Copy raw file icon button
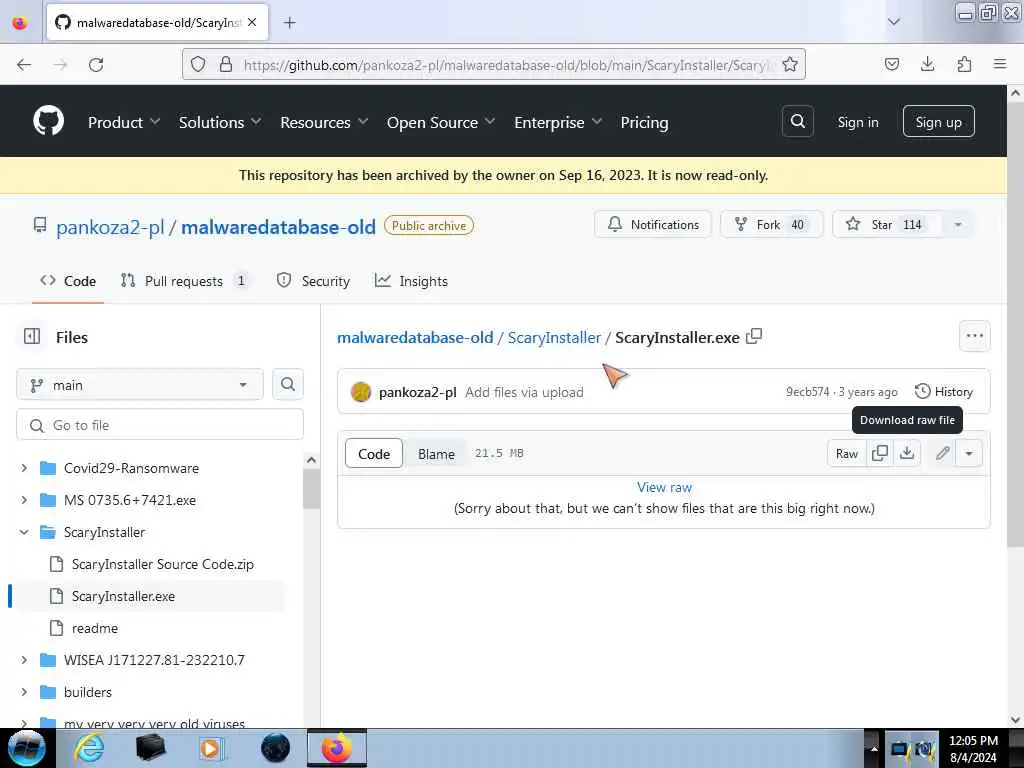 (x=880, y=453)
